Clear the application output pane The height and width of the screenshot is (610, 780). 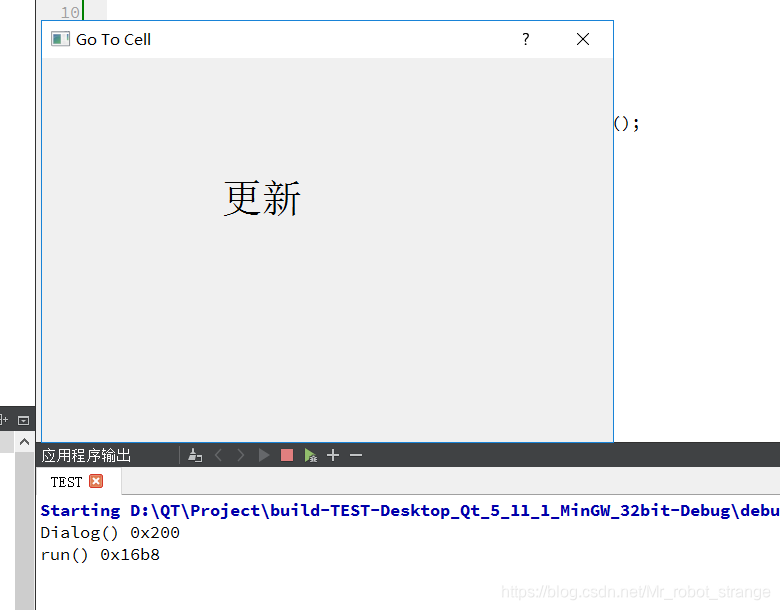(x=195, y=455)
